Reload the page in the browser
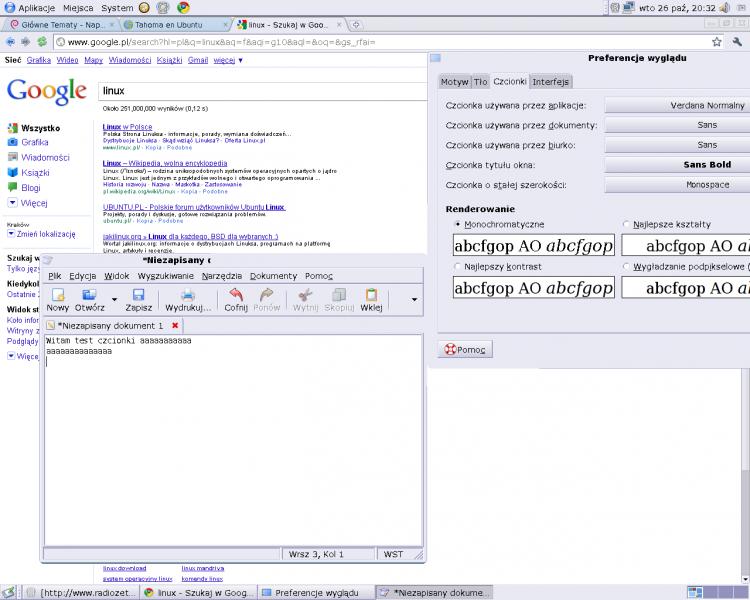Screen dimensions: 750x600 pos(41,42)
